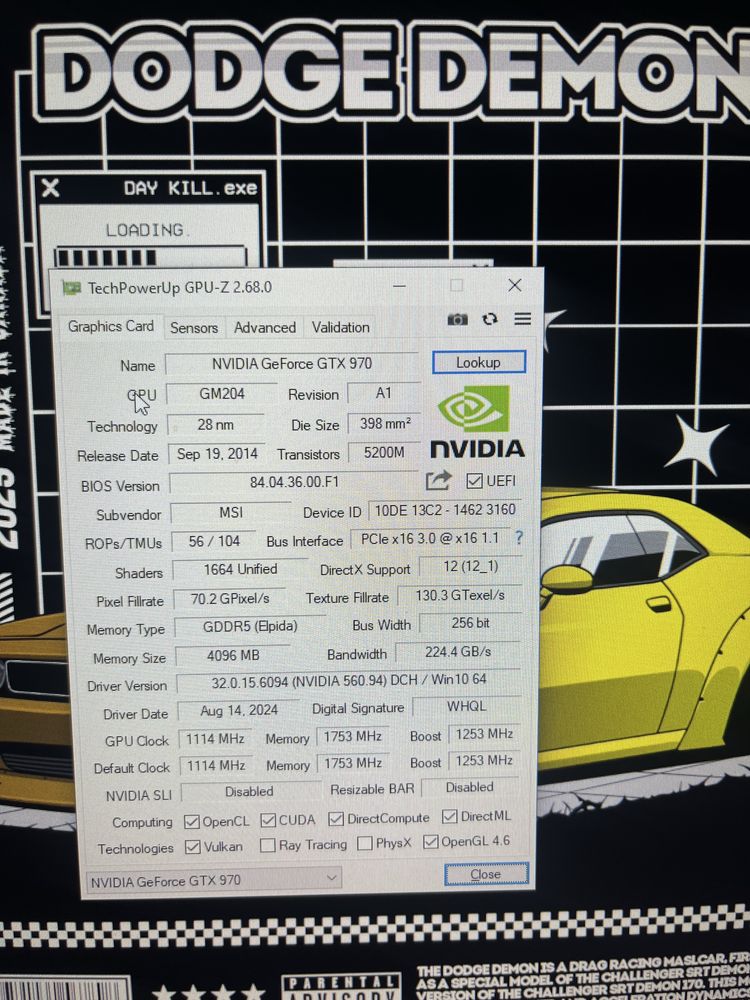Viewport: 750px width, 1000px height.
Task: Click the Name field NVIDIA GeForce GTX 970
Action: click(x=292, y=364)
